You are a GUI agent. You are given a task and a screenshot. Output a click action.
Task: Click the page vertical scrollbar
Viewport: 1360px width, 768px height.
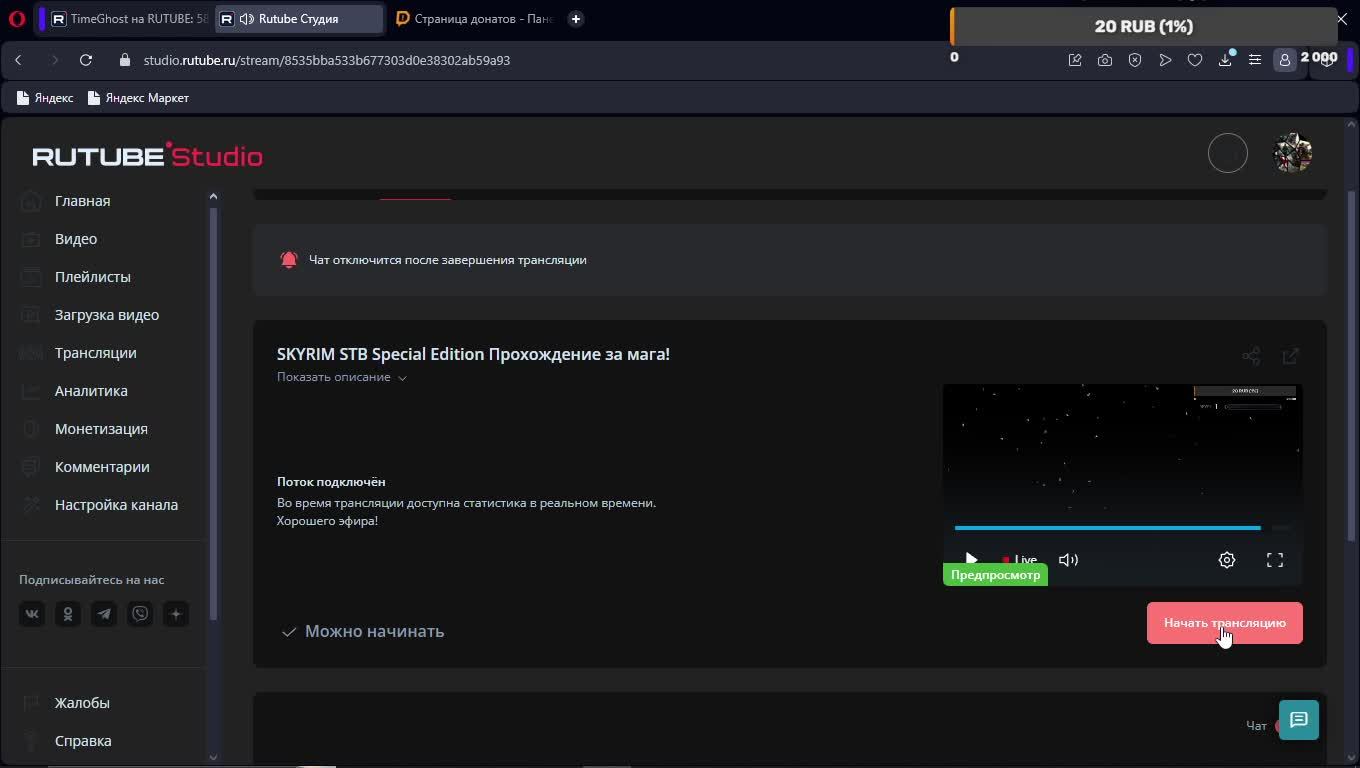point(1353,365)
